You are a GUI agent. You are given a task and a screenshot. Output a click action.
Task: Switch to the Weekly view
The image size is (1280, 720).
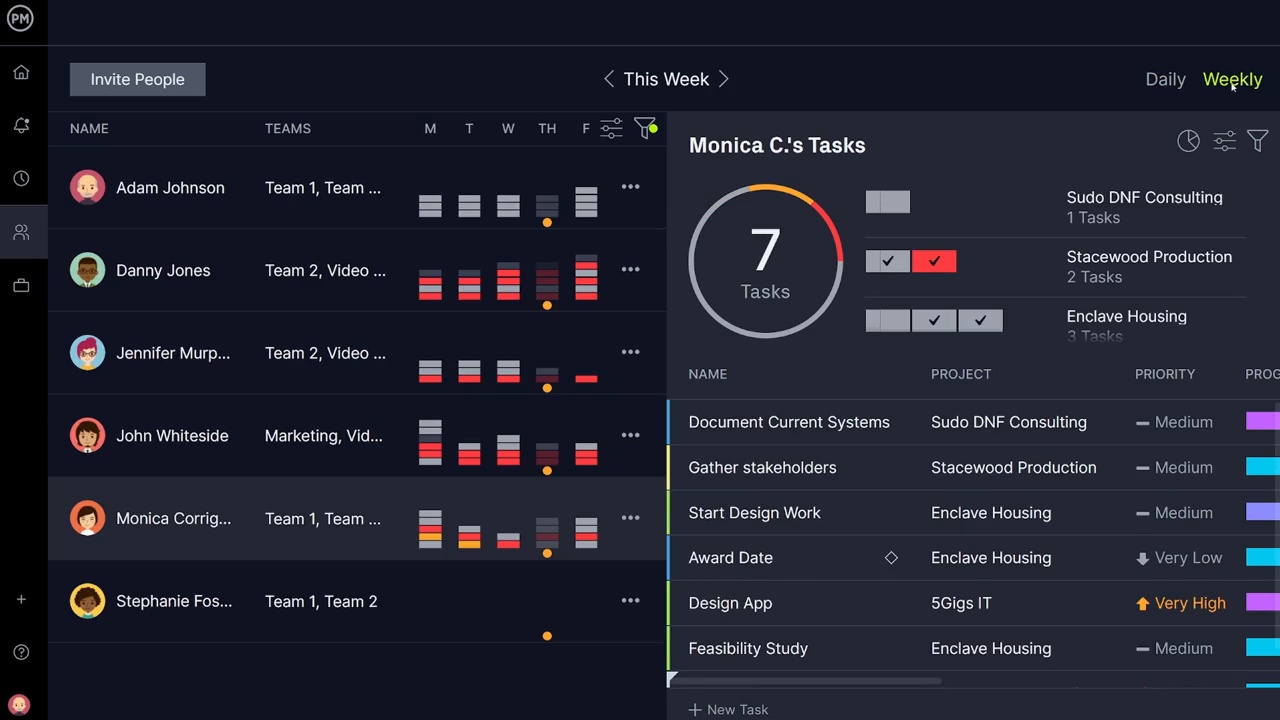coord(1232,79)
